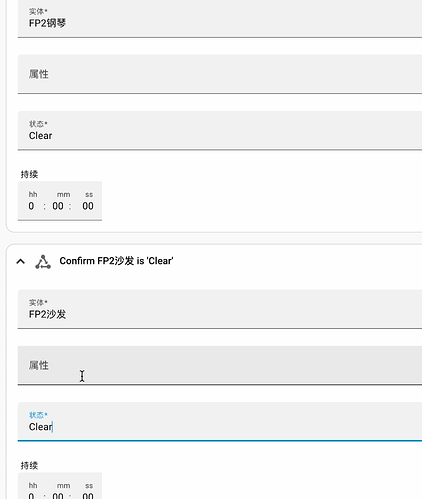
Task: Click the state condition icon beside Confirm FP2沙发
Action: click(x=43, y=262)
